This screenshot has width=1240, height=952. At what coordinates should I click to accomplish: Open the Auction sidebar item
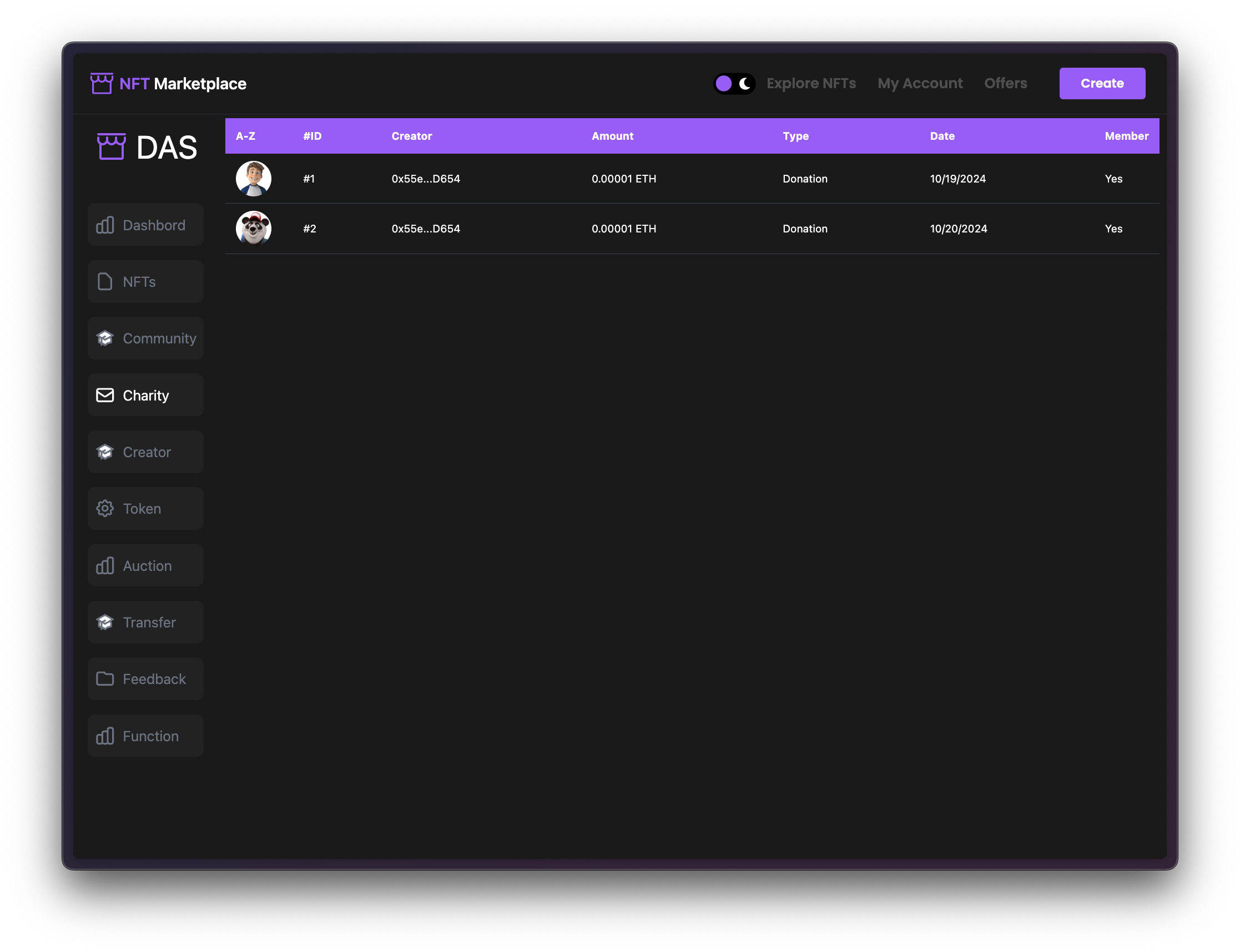click(x=146, y=565)
